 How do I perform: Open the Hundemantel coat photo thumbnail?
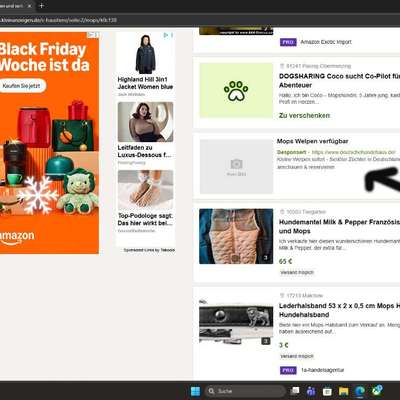(x=236, y=236)
